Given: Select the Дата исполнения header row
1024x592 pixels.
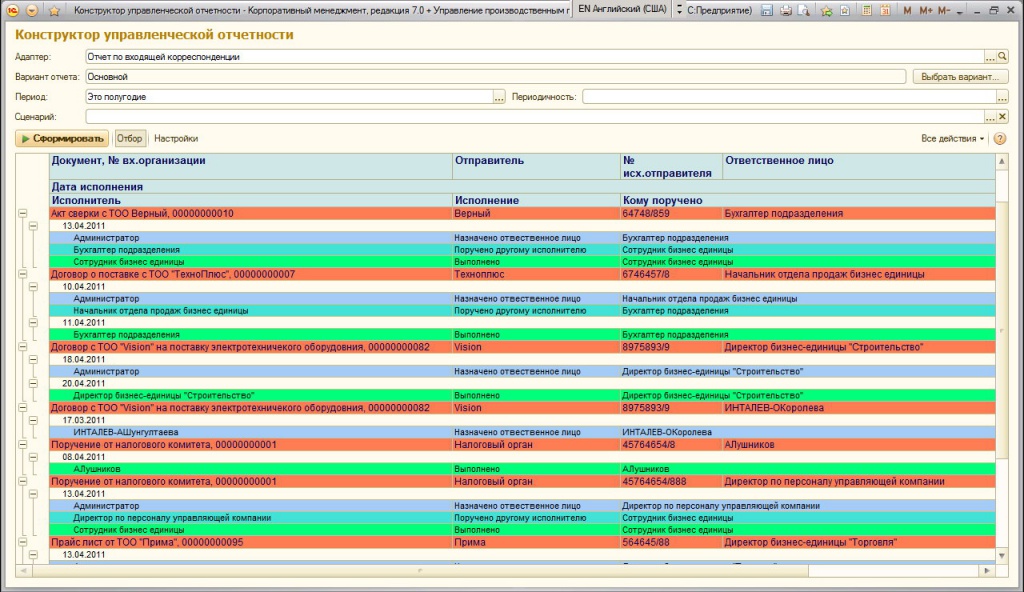Looking at the screenshot, I should pos(522,187).
